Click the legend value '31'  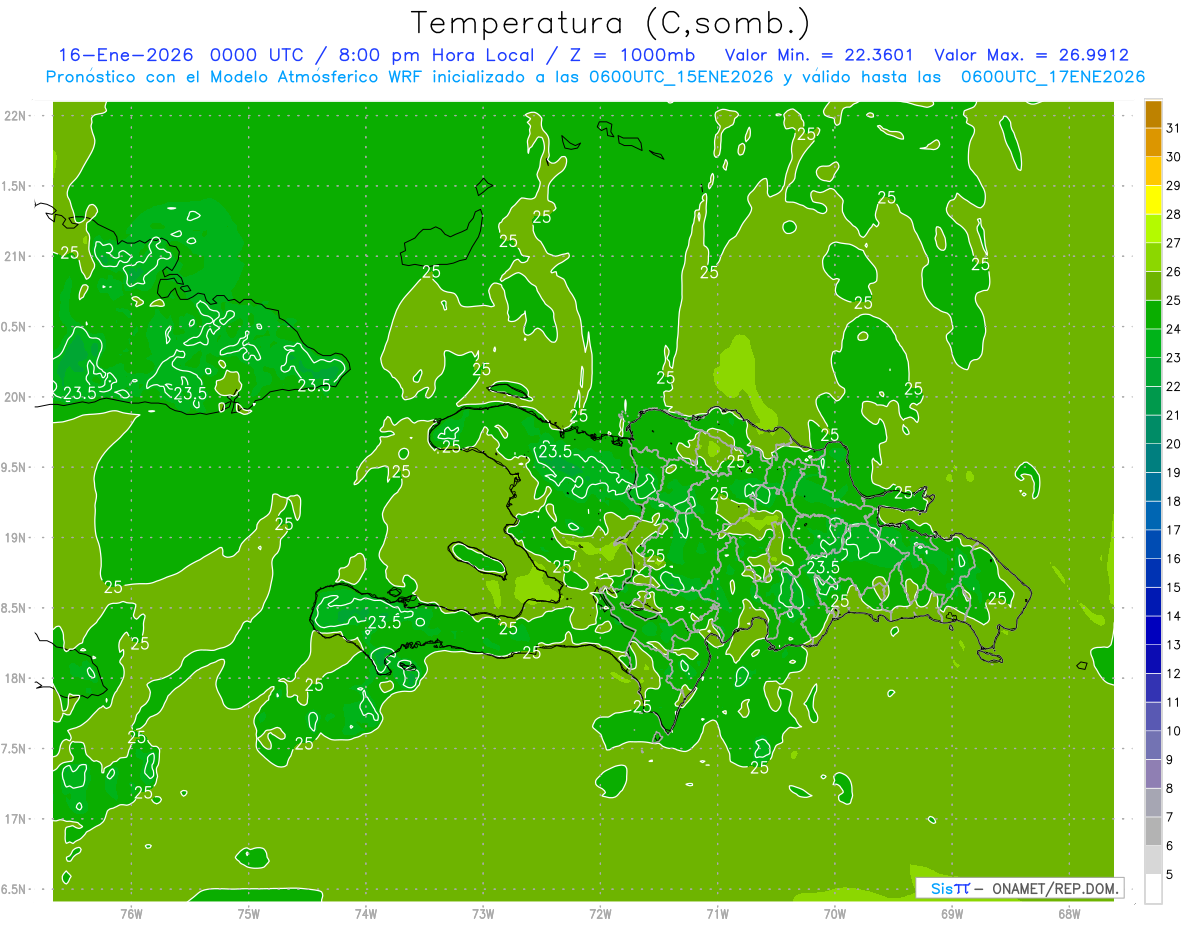[x=1173, y=128]
